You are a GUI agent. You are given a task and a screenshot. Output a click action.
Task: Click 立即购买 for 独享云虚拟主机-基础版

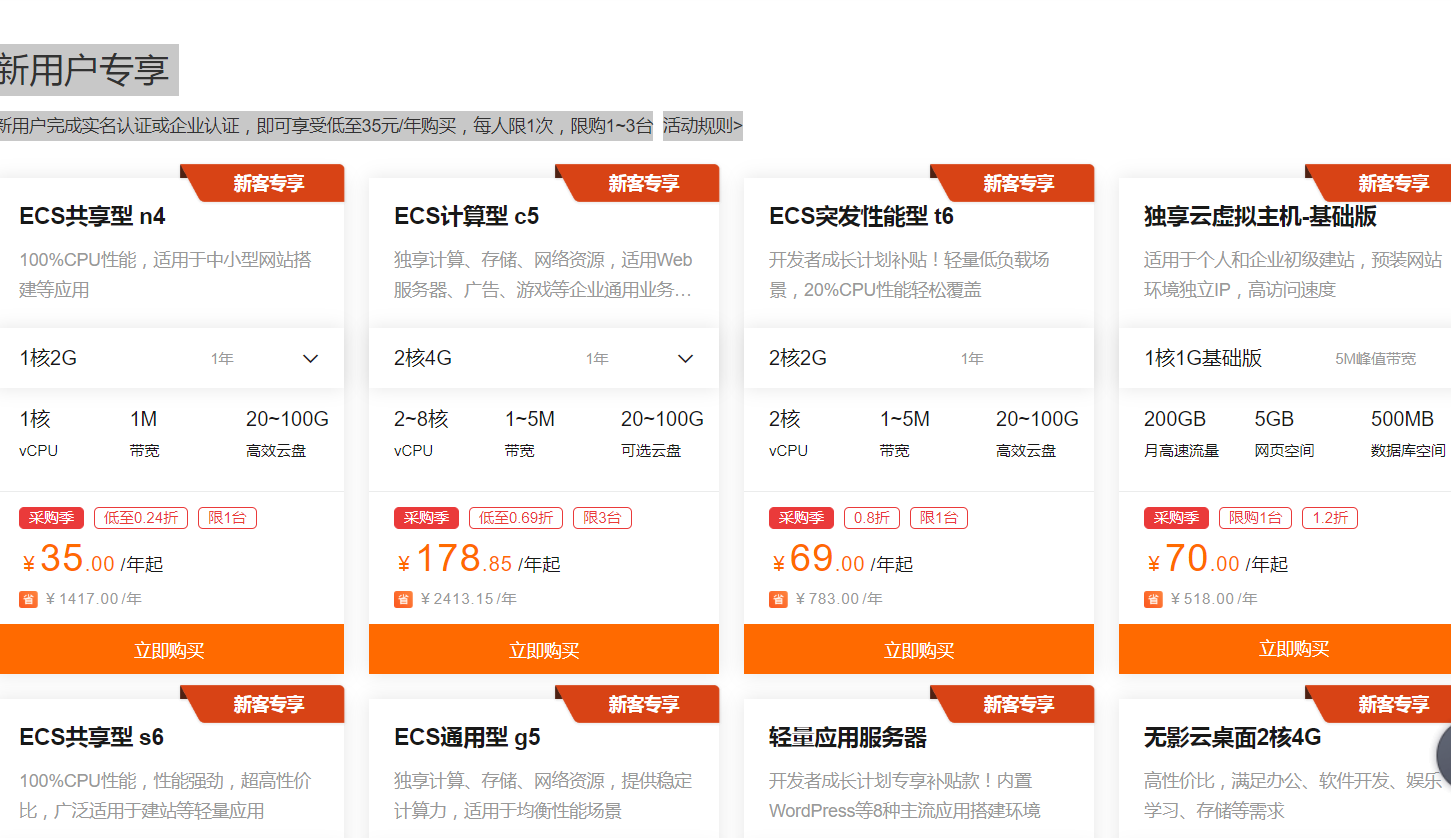pyautogui.click(x=1285, y=650)
